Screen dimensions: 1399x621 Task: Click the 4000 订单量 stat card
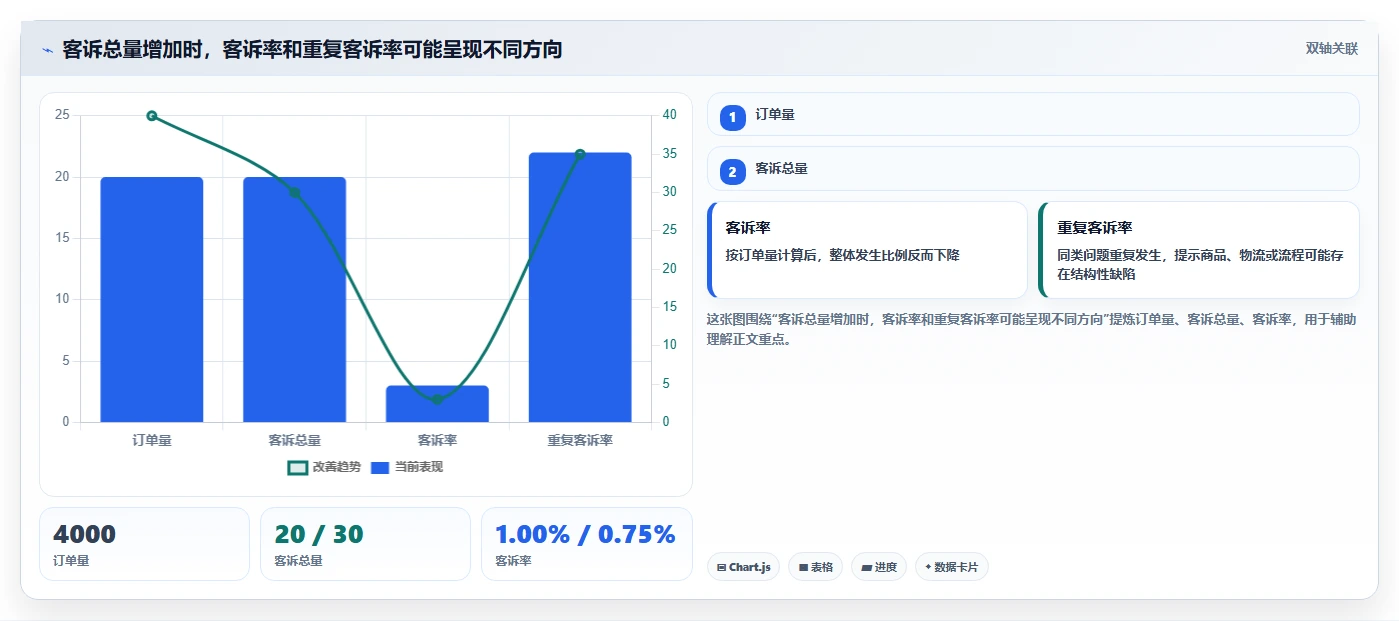click(x=144, y=544)
